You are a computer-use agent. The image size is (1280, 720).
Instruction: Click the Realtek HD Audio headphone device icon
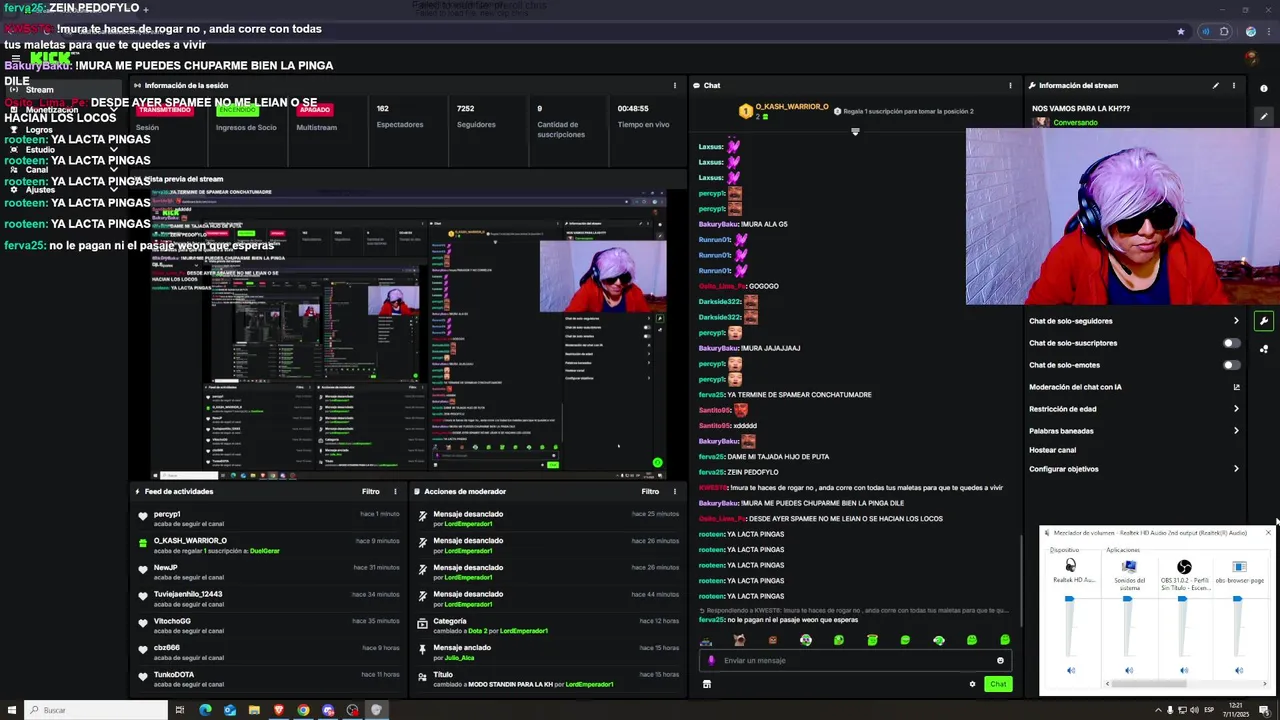tap(1071, 566)
